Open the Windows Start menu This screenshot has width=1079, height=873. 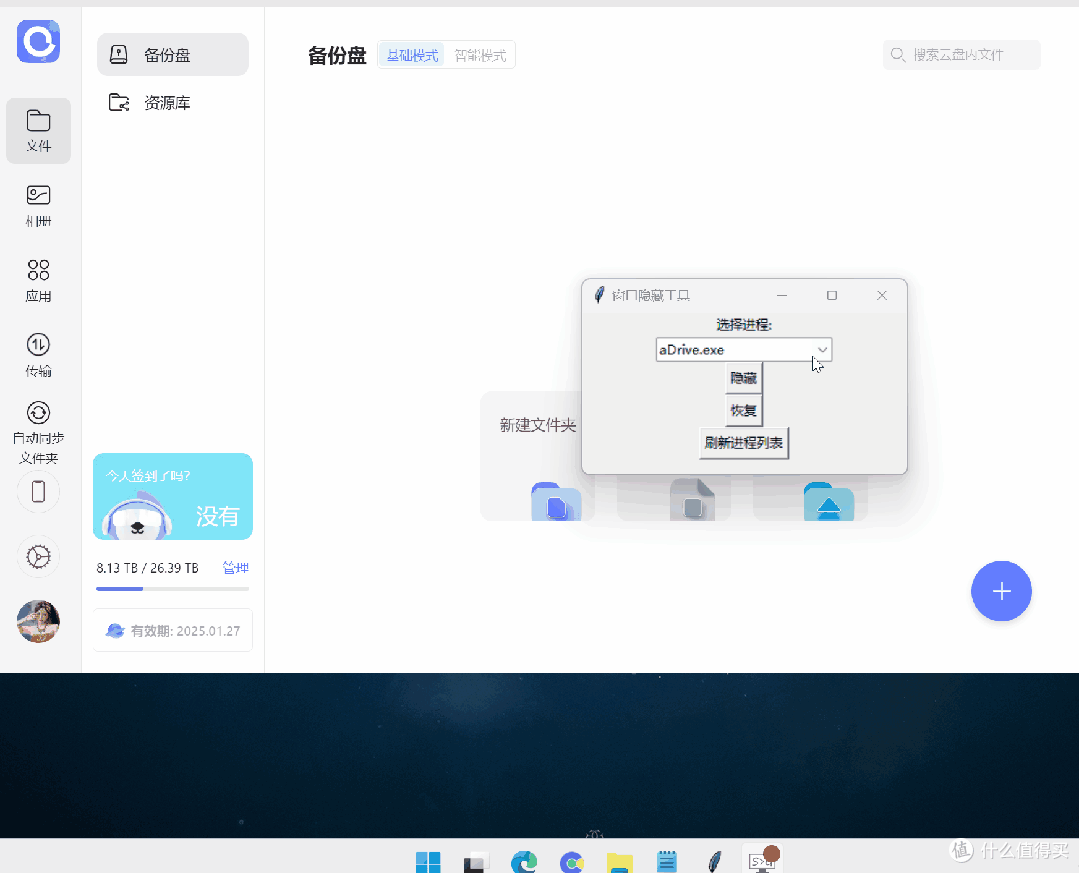coord(428,861)
